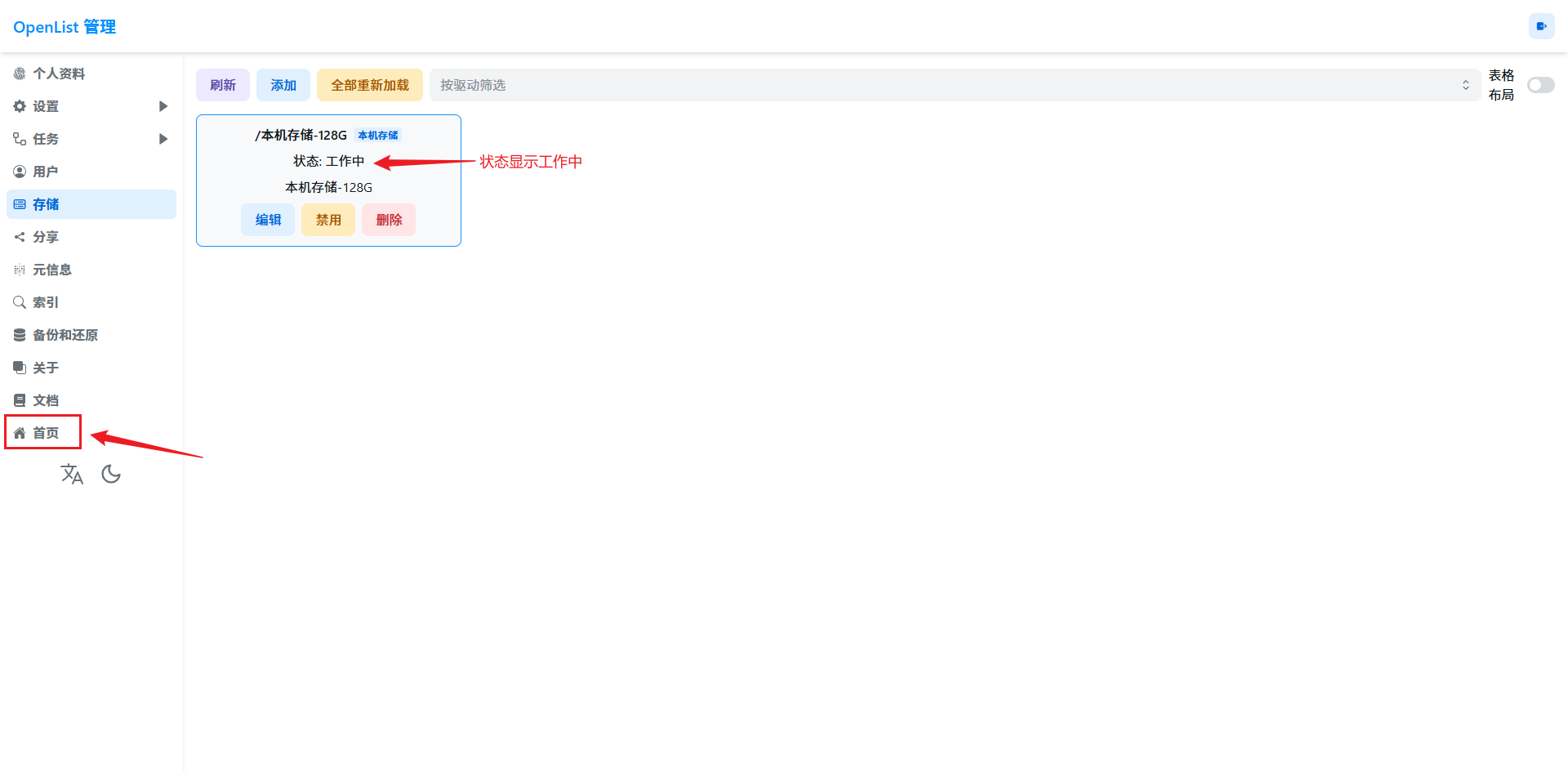Expand the 设置 settings submenu arrow
The image size is (1568, 772).
tap(163, 106)
